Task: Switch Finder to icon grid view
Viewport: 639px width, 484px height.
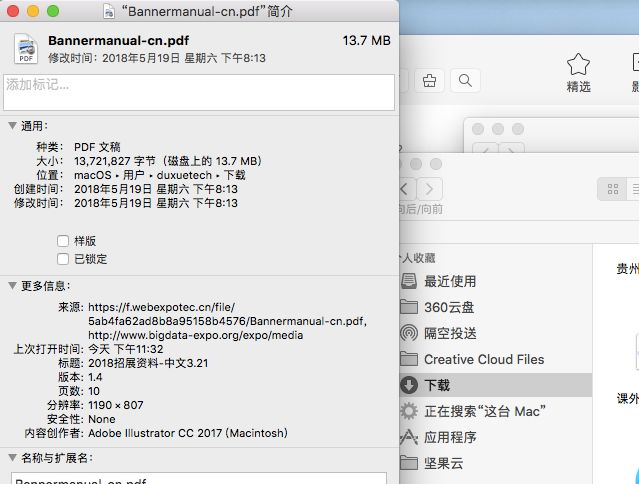Action: pos(613,189)
